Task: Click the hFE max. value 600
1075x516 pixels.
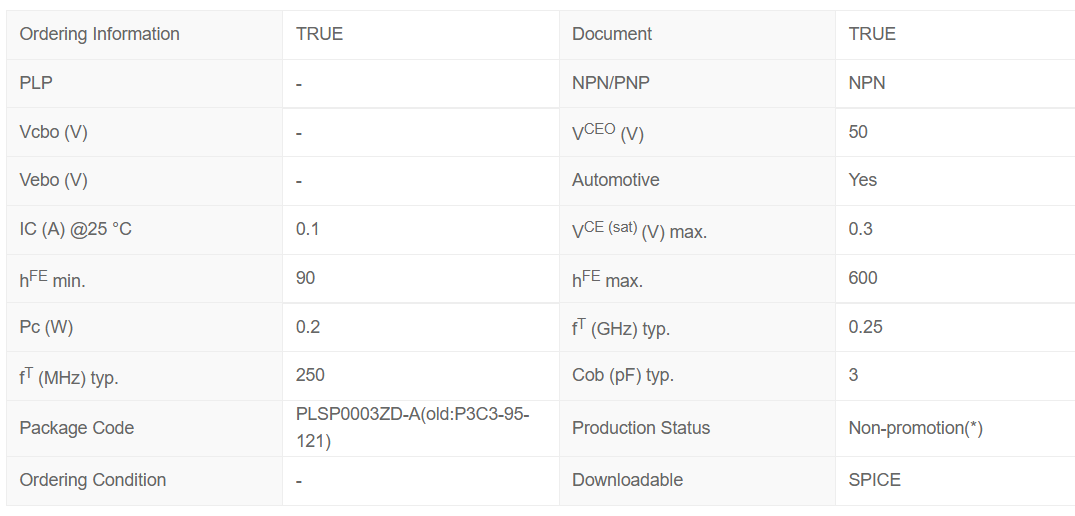Action: click(863, 278)
